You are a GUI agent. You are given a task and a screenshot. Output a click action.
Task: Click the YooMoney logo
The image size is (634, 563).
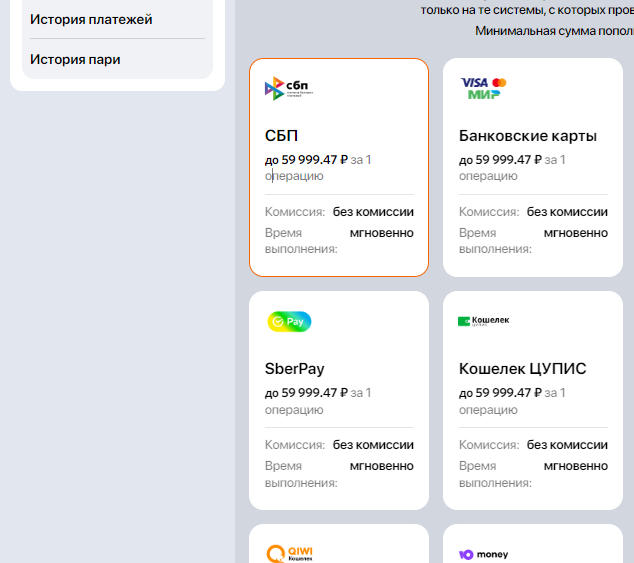(484, 555)
